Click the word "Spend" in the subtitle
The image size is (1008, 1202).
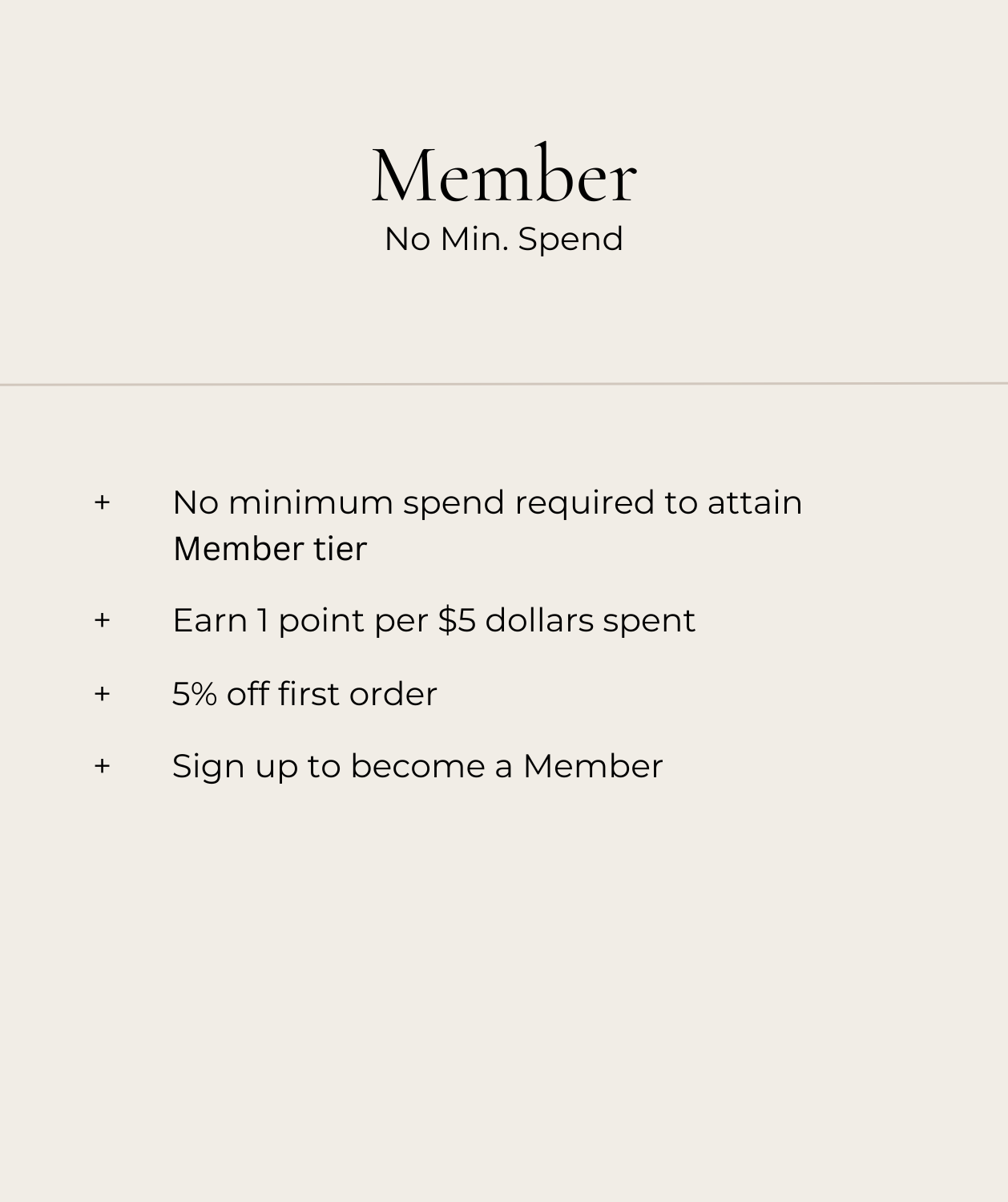571,239
